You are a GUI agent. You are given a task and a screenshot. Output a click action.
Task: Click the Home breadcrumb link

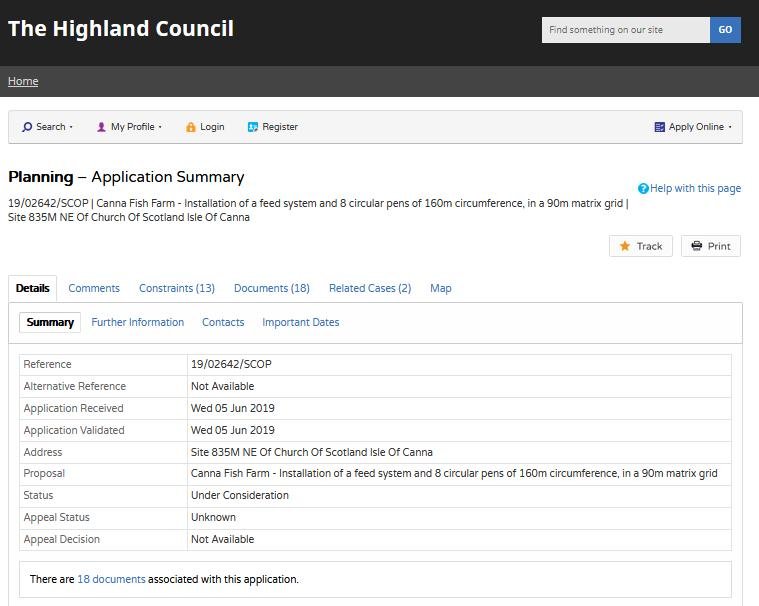click(23, 81)
